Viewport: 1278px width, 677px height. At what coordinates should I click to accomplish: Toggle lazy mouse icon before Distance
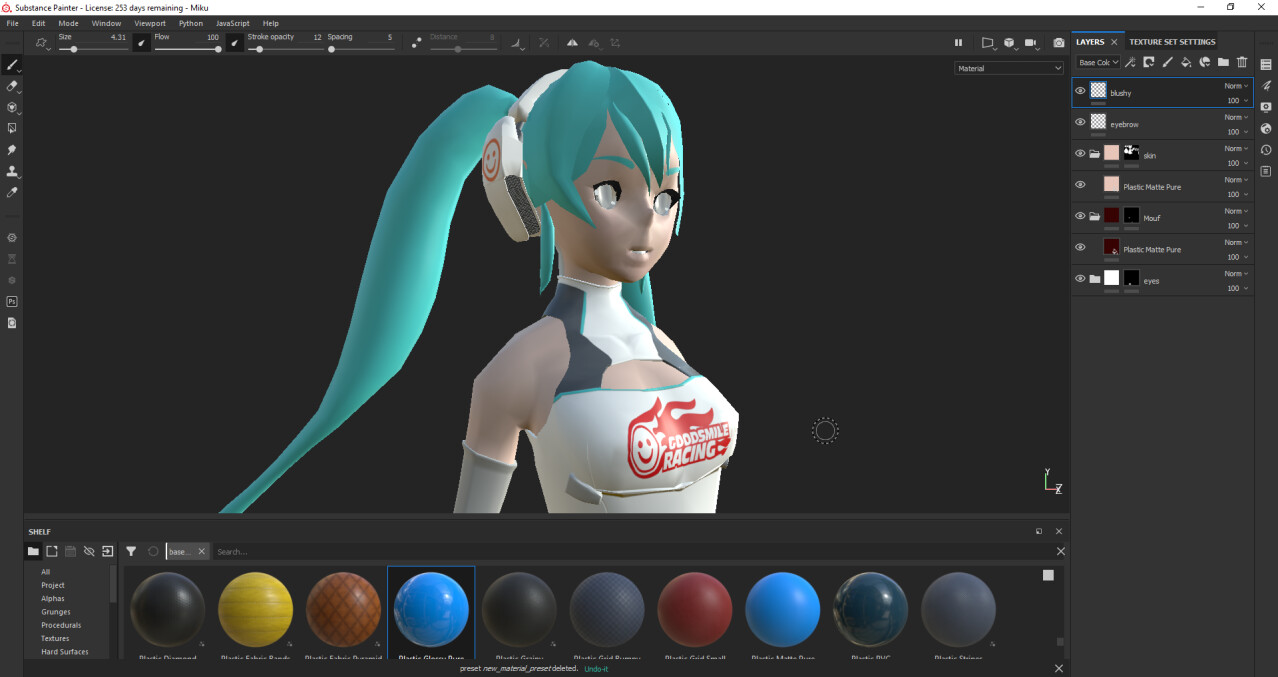(416, 43)
